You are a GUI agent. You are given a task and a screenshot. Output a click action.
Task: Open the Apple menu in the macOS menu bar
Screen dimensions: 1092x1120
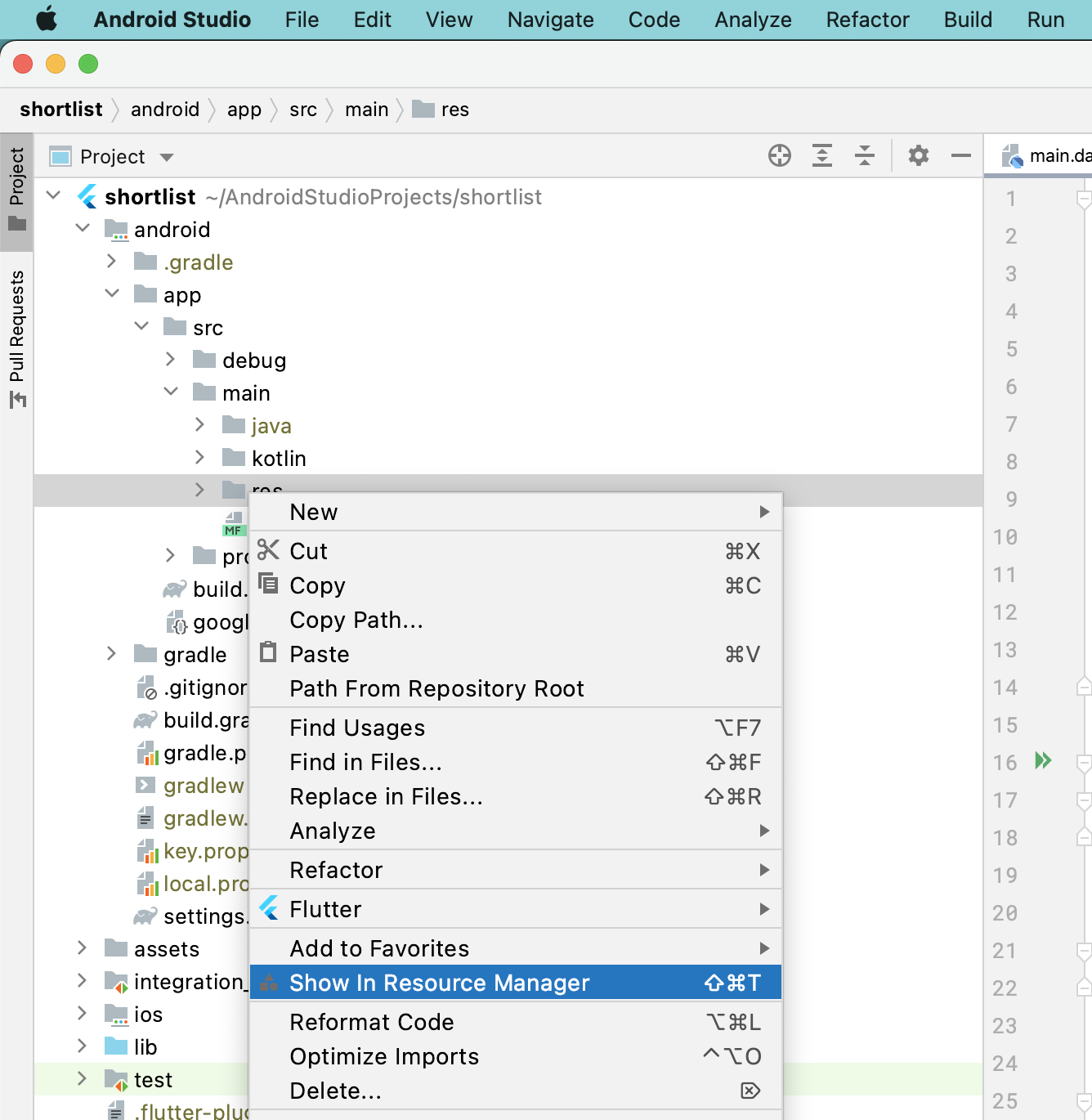(x=47, y=20)
